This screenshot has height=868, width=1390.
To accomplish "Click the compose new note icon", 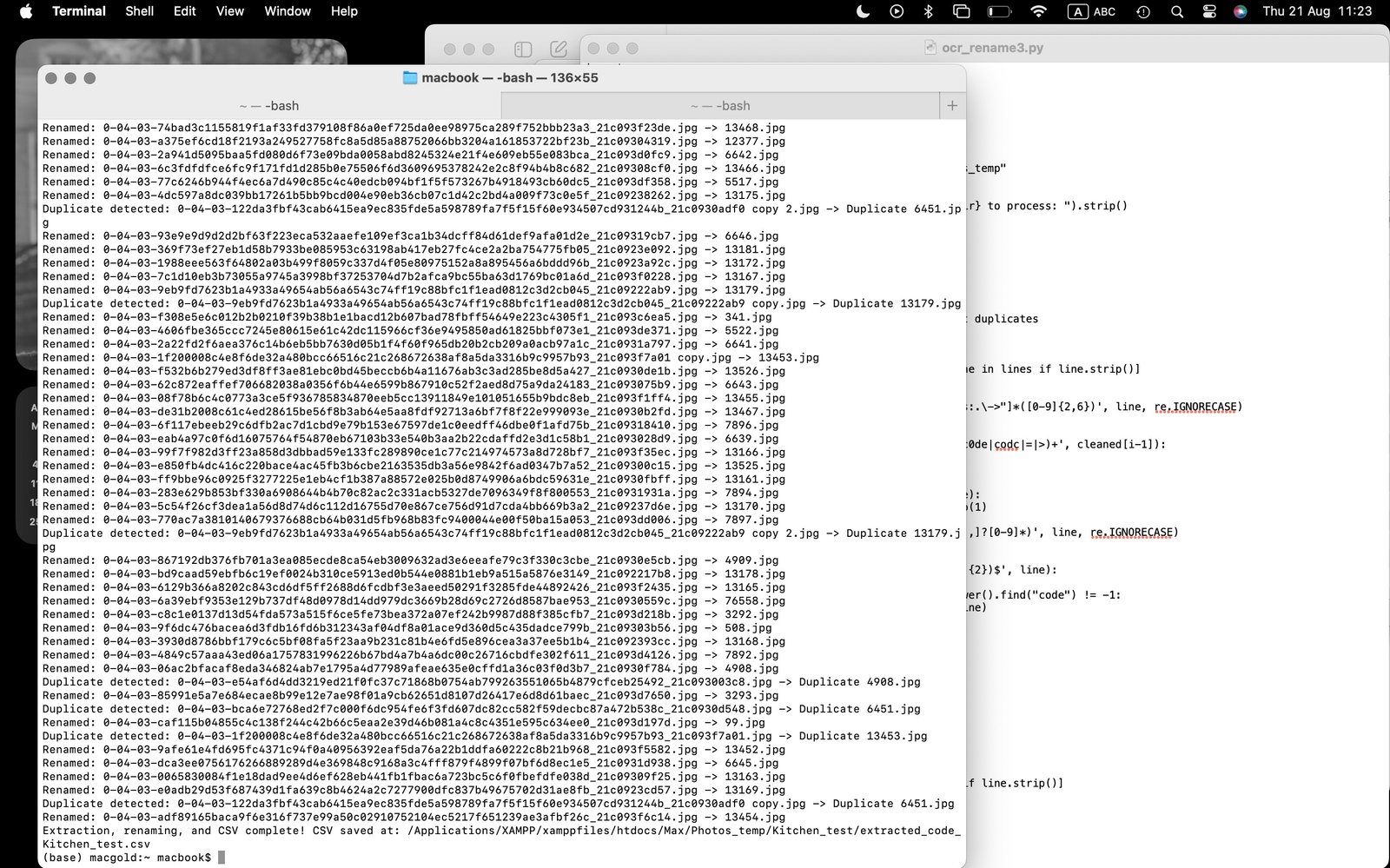I will click(559, 50).
